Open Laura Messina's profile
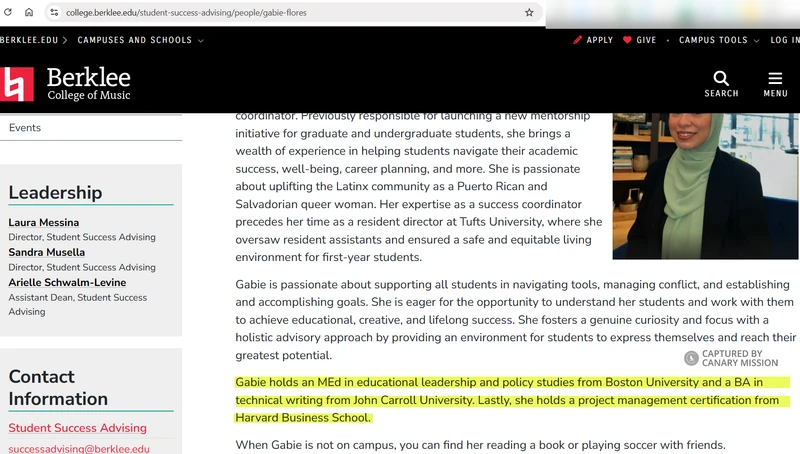 tap(43, 222)
